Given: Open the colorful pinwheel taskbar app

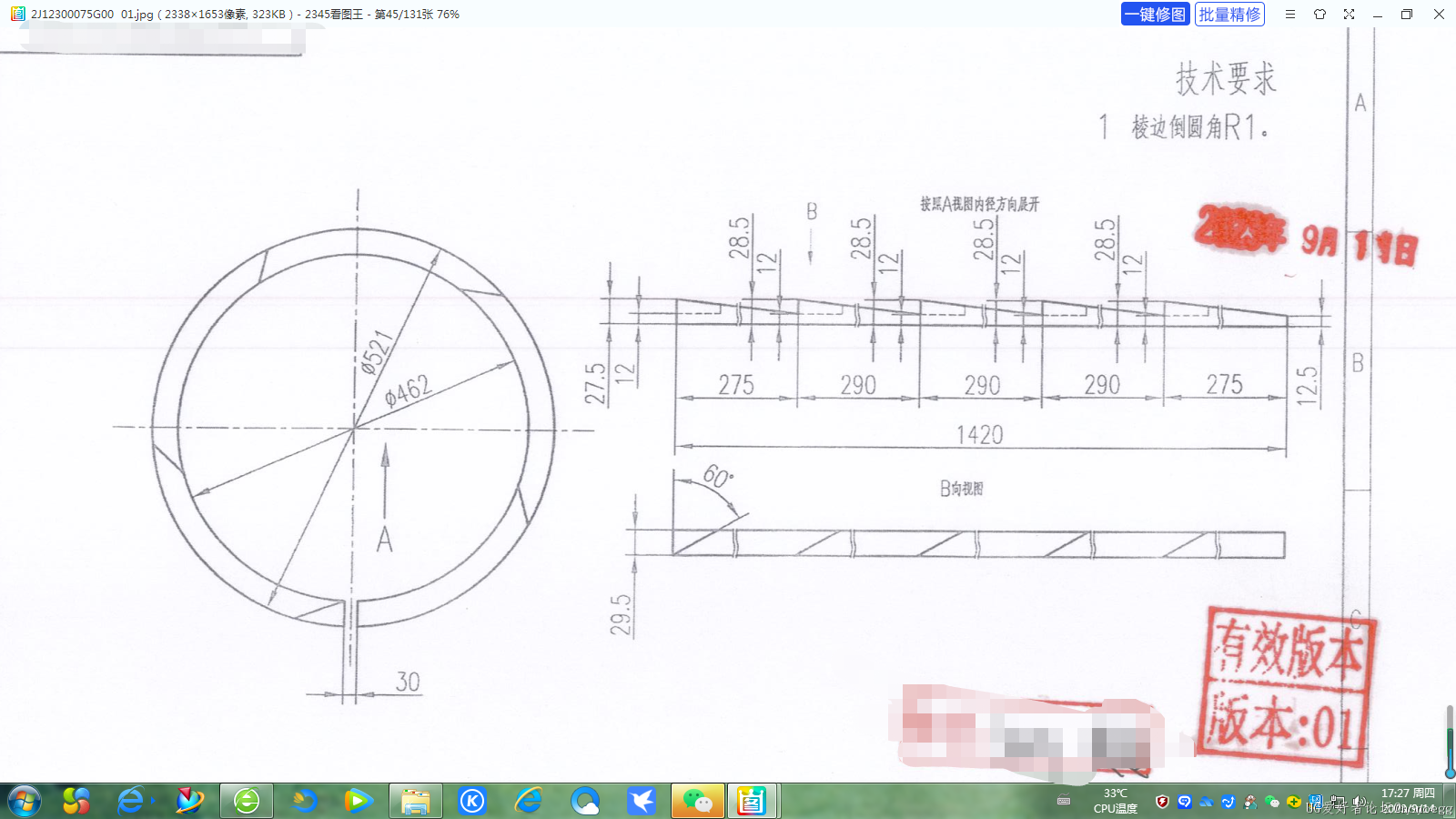Looking at the screenshot, I should click(x=76, y=801).
